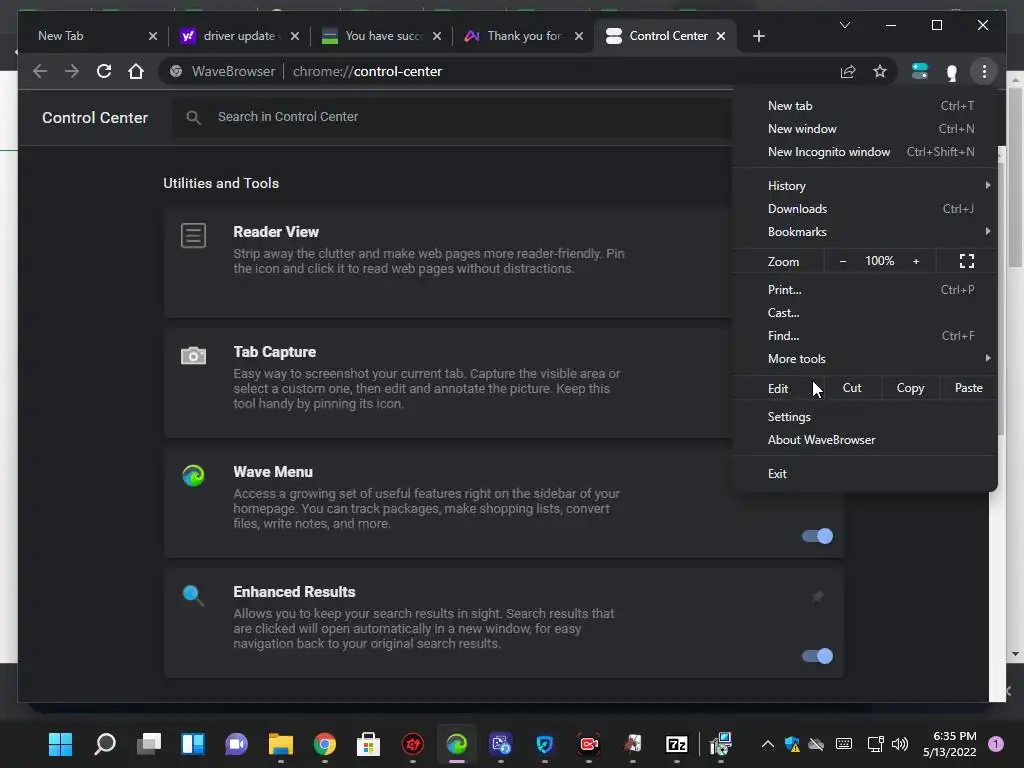This screenshot has height=768, width=1024.
Task: Click the tab search down-chevron
Action: coord(844,25)
